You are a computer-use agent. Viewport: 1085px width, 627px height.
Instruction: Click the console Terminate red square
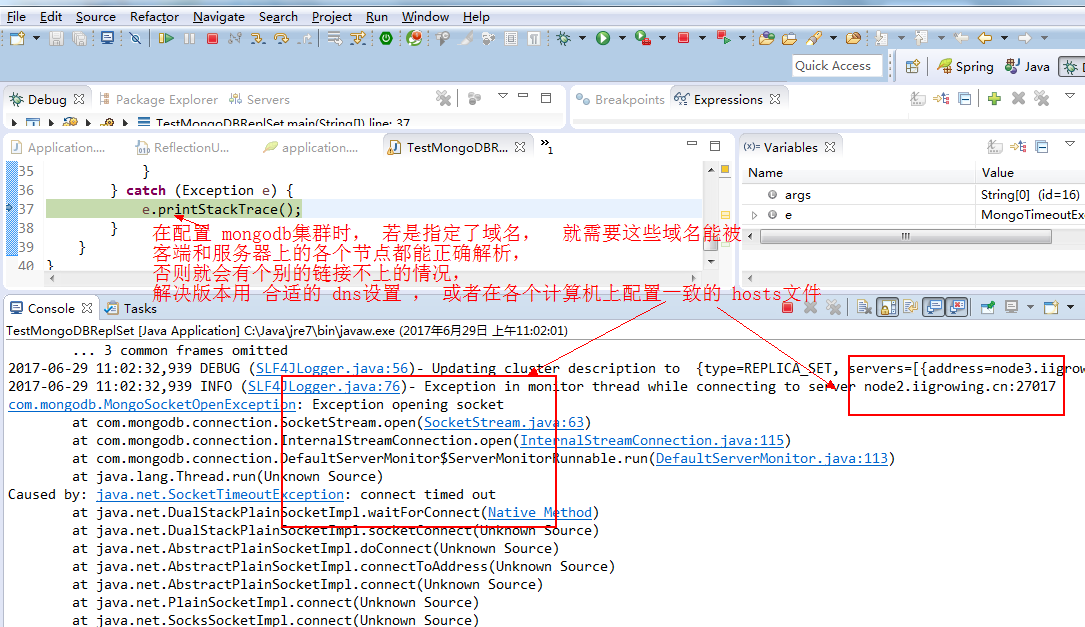[x=787, y=307]
